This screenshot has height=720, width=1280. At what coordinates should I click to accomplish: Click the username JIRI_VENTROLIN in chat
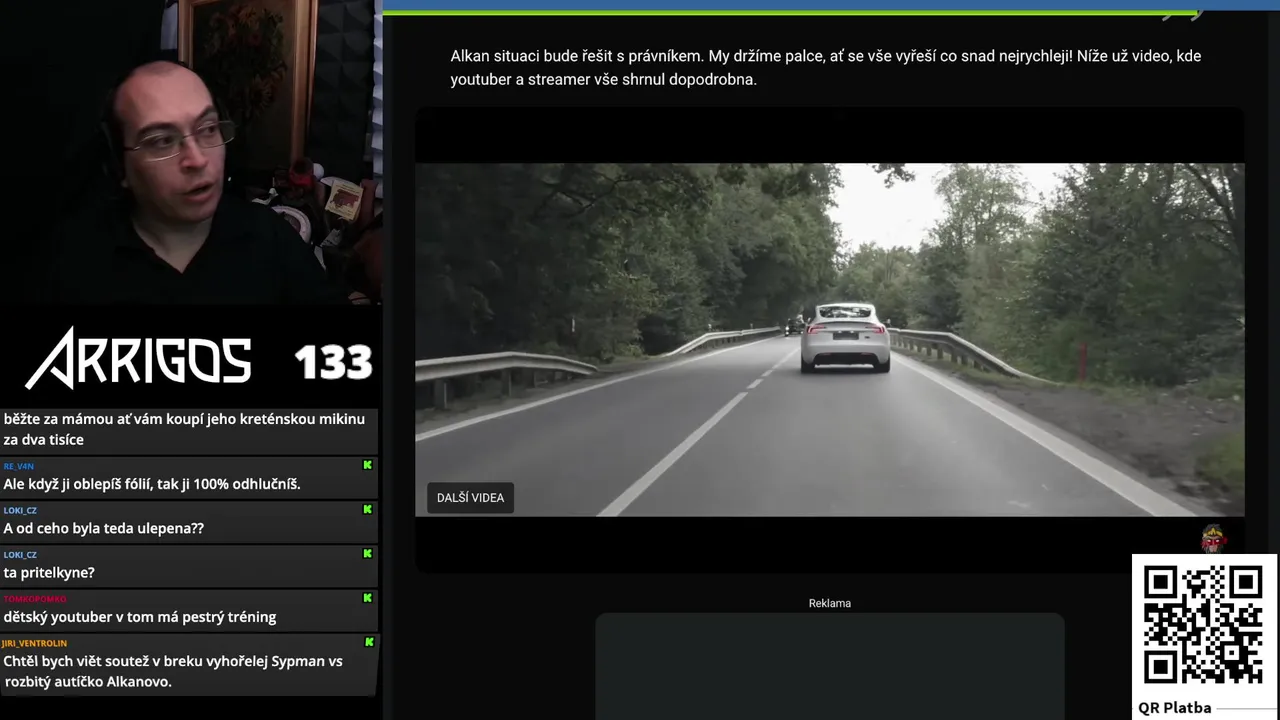[x=35, y=643]
